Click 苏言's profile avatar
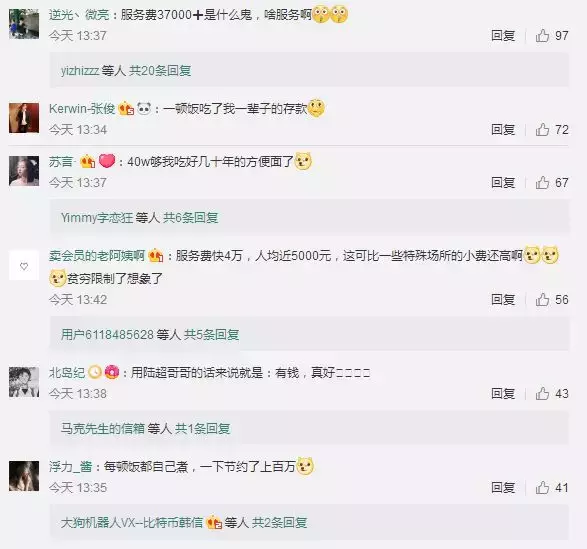Viewport: 587px width, 549px height. click(24, 171)
